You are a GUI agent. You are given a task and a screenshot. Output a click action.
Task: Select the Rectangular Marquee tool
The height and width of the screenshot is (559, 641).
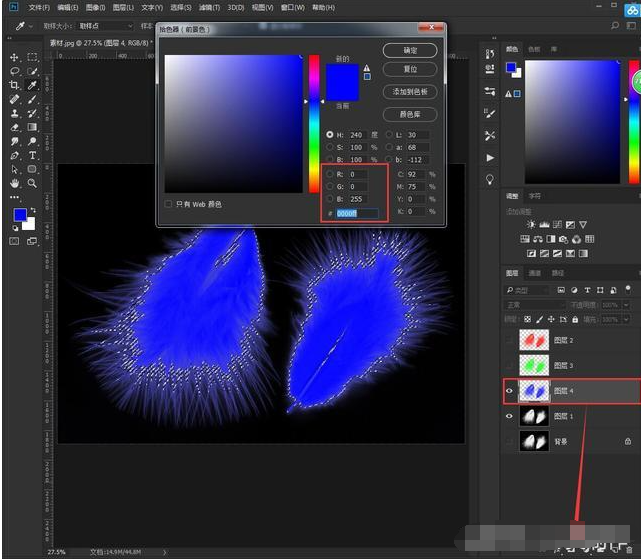(x=33, y=58)
